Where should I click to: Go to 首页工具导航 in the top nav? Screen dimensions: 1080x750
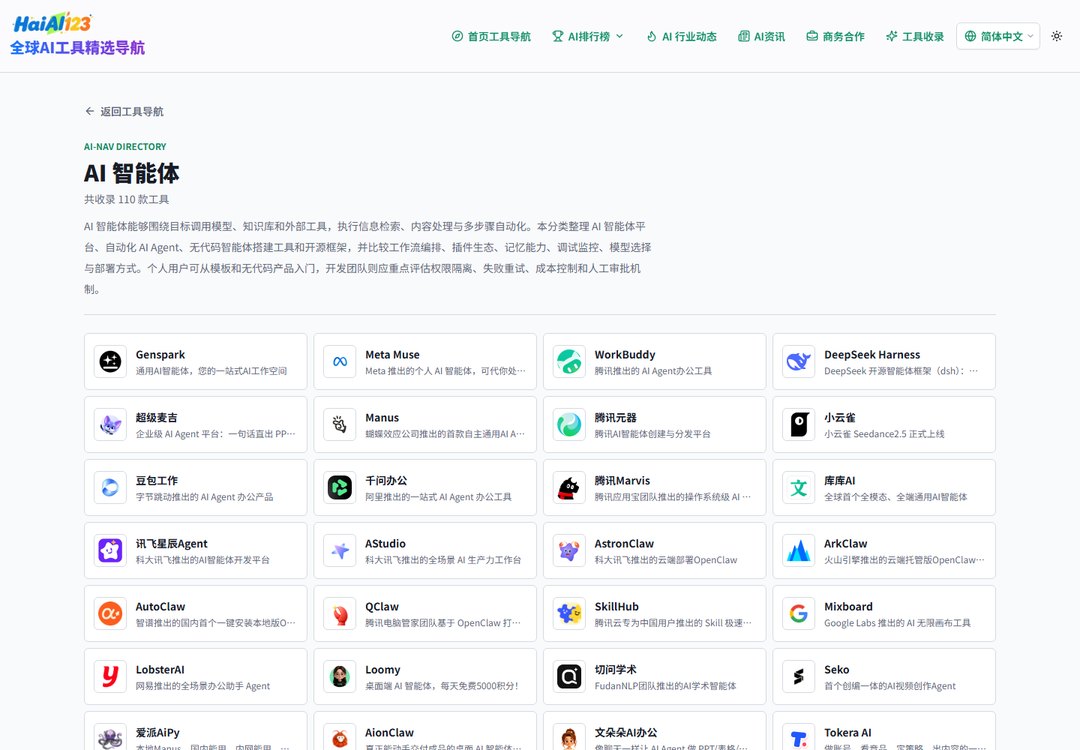pos(491,37)
